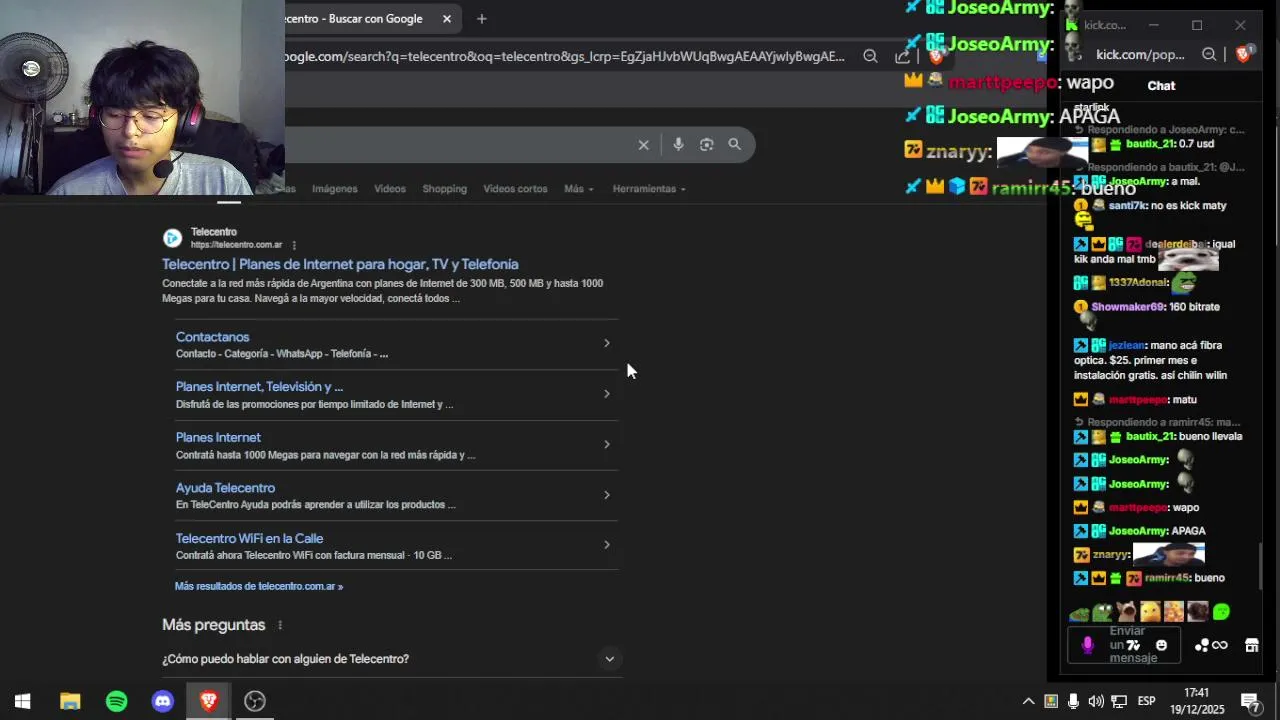Viewport: 1280px width, 720px height.
Task: Open Spotify from taskbar
Action: click(116, 701)
